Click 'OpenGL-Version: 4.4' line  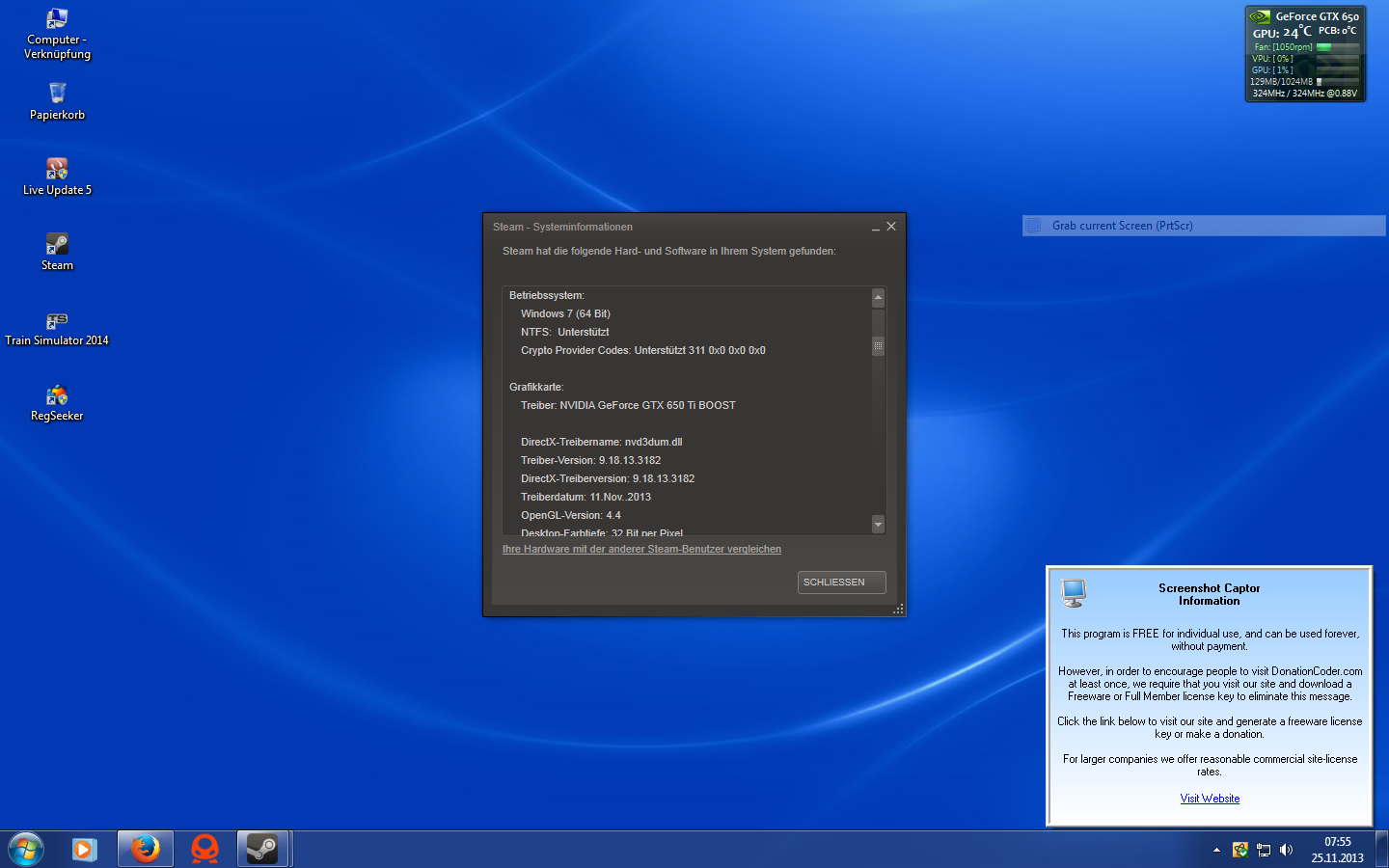point(571,516)
